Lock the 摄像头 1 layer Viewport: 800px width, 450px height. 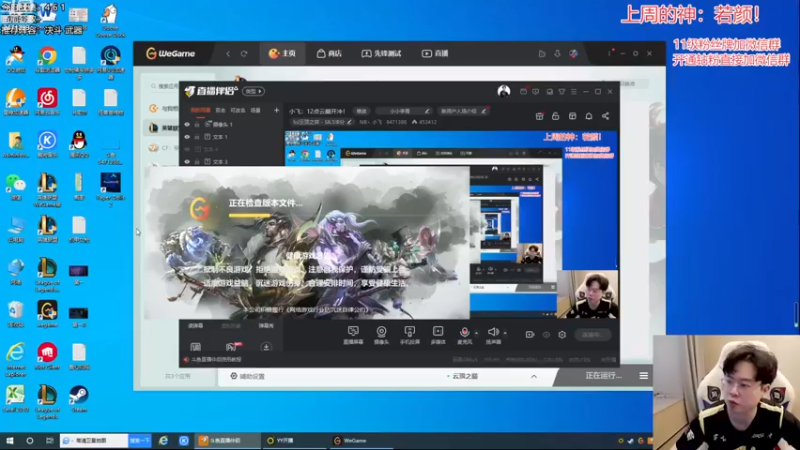pyautogui.click(x=197, y=124)
